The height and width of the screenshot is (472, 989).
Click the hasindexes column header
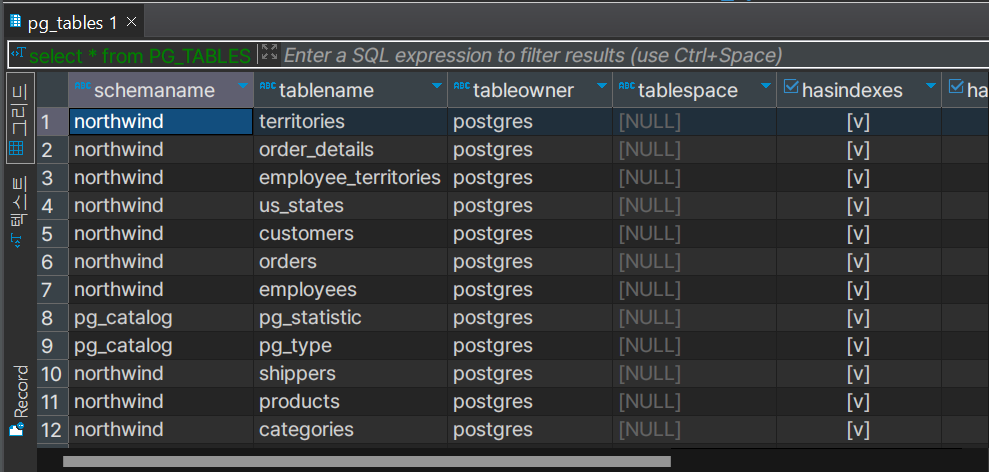(x=859, y=90)
